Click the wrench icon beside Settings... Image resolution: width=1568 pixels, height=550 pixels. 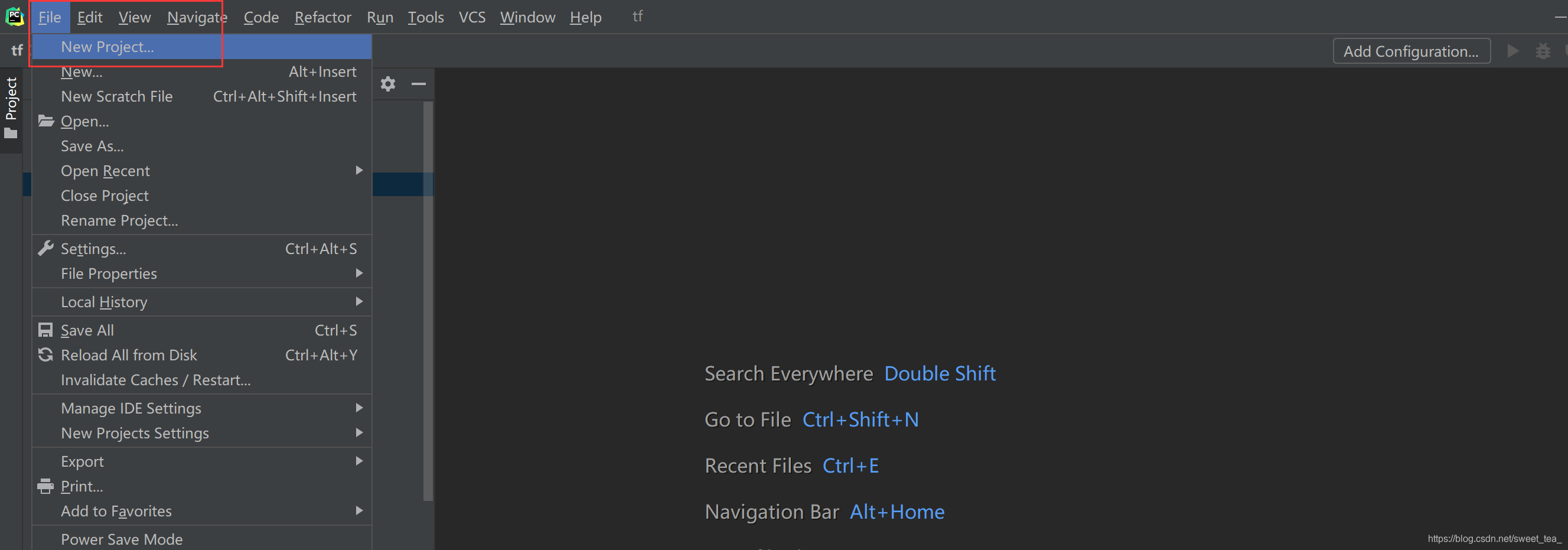(45, 249)
